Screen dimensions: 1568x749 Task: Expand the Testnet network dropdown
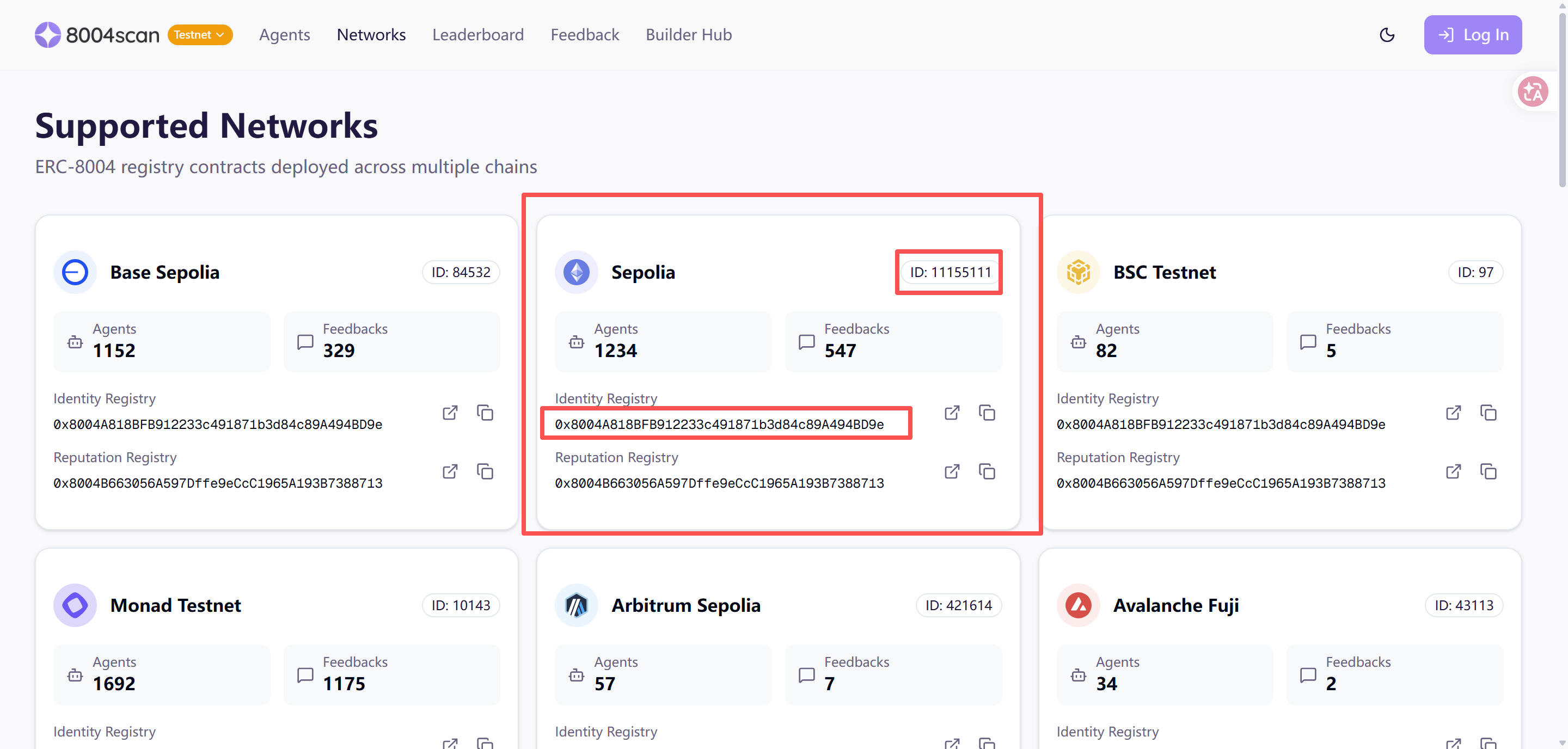[200, 35]
